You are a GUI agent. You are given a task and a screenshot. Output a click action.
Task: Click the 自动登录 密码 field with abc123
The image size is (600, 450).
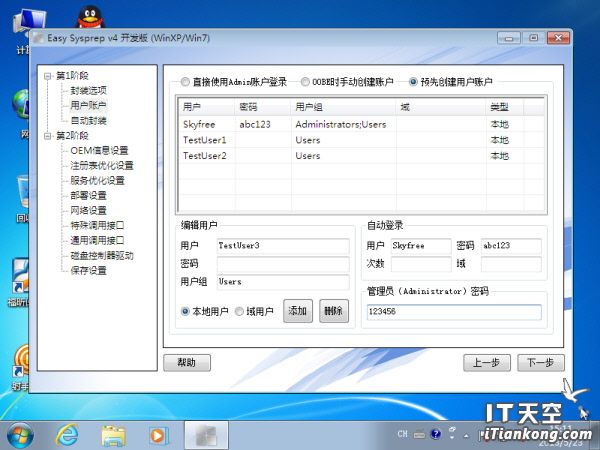pos(511,246)
